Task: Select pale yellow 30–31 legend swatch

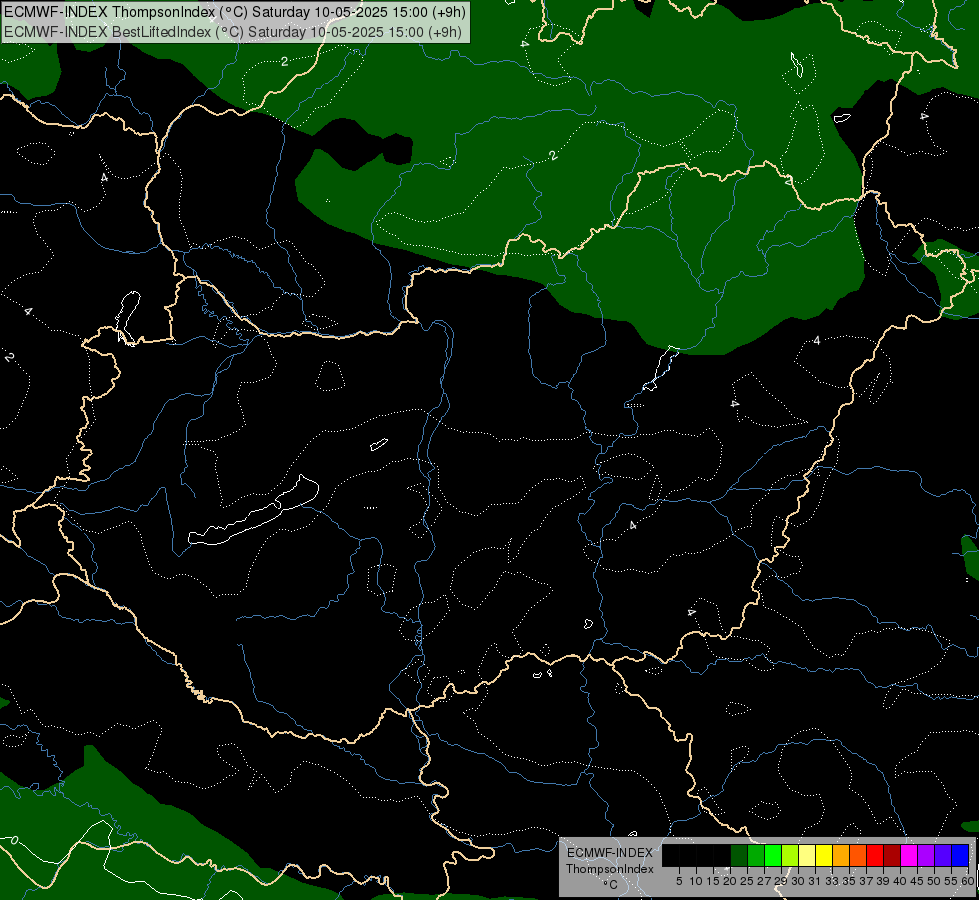Action: (807, 855)
